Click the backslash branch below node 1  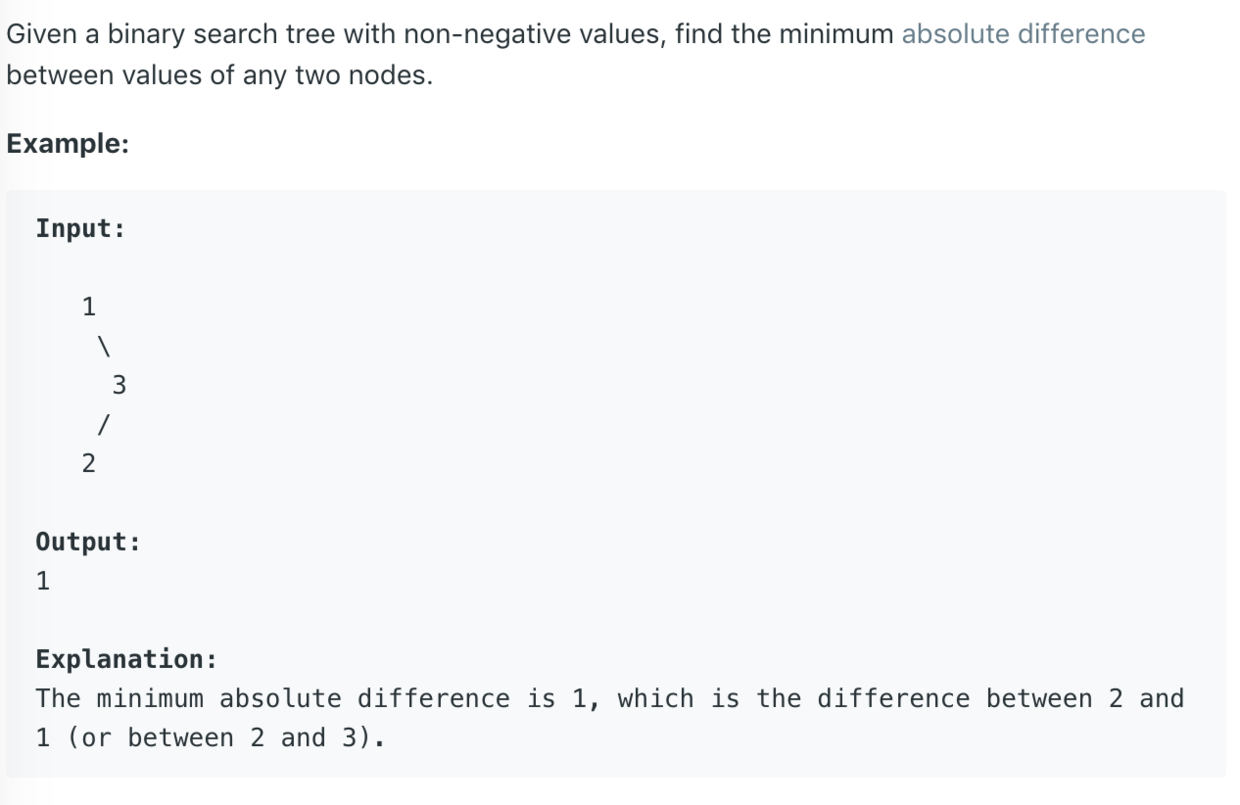(x=103, y=346)
